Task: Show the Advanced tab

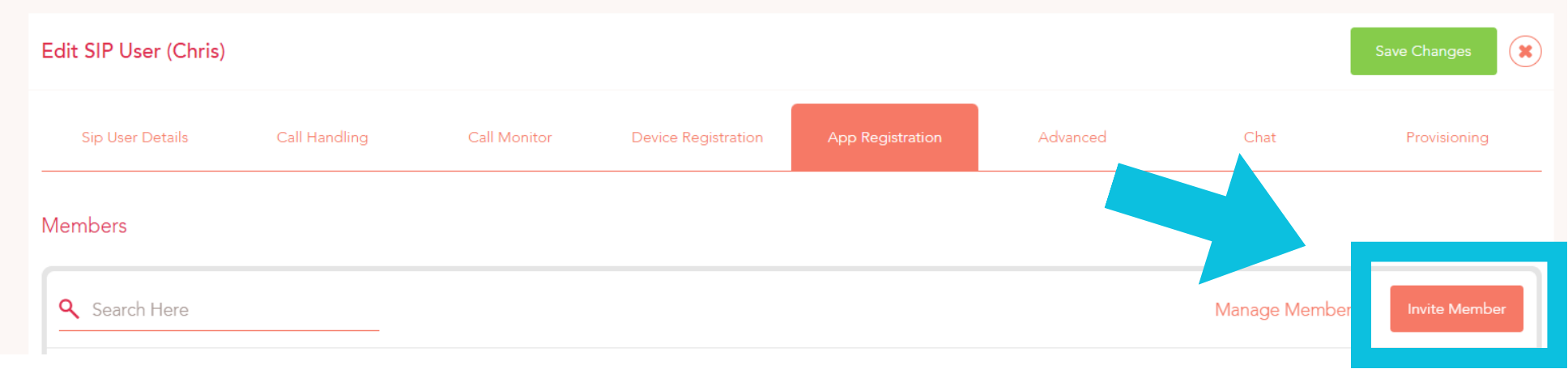Action: 1072,138
